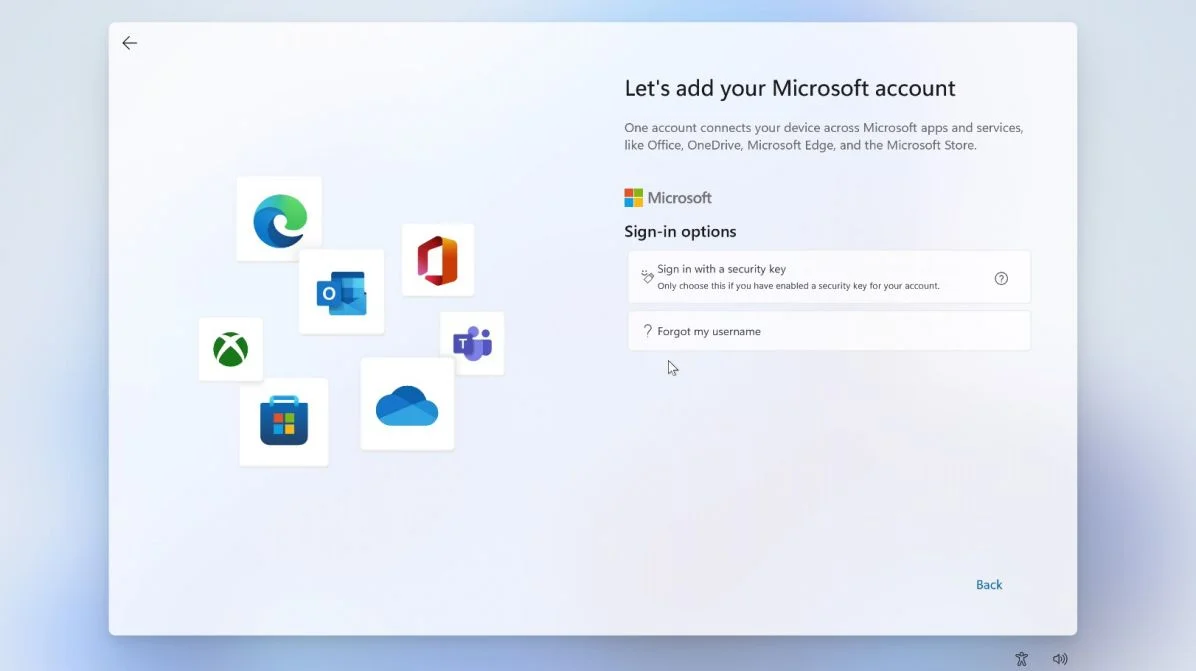The image size is (1196, 671).
Task: Select the Xbox icon
Action: pos(230,349)
